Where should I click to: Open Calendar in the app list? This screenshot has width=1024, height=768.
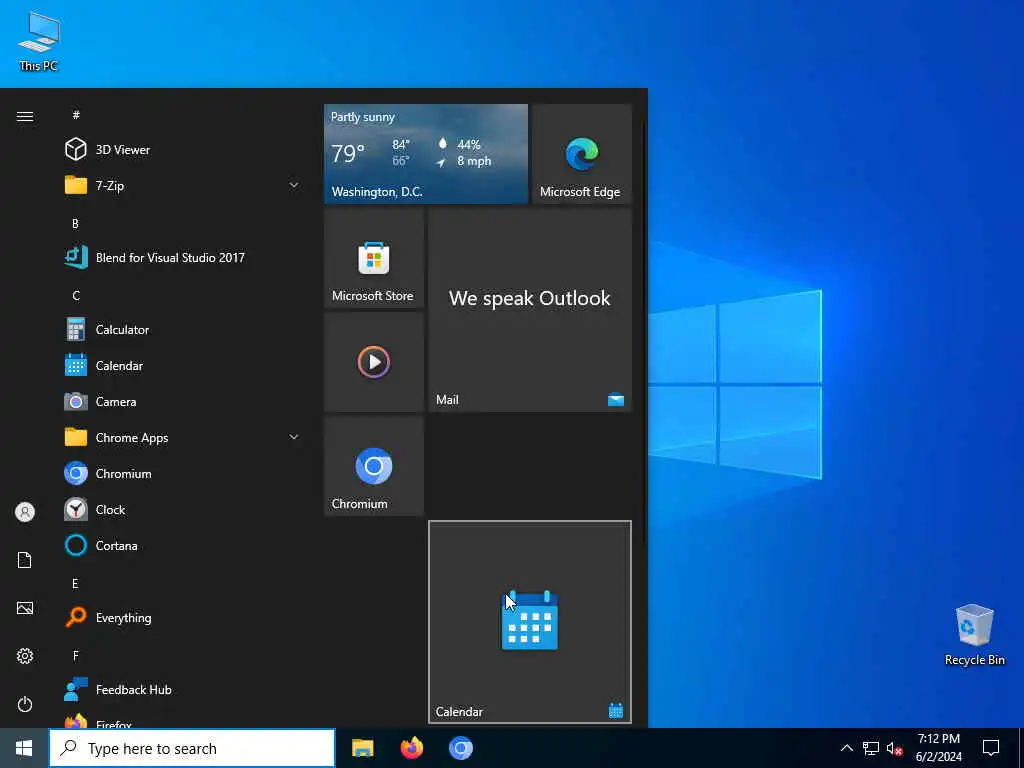(183, 366)
